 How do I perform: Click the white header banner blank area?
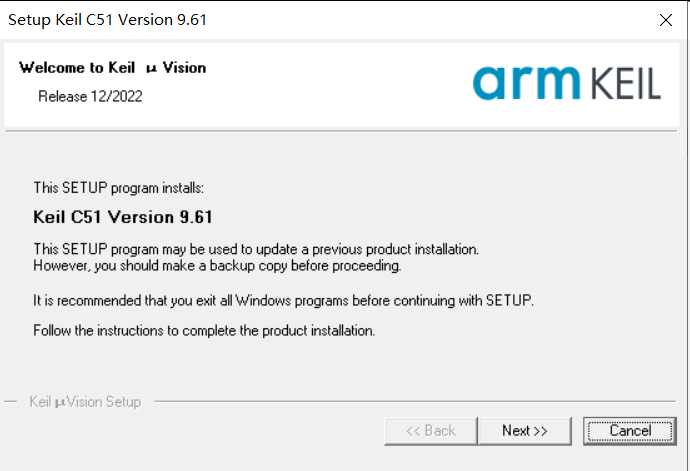pyautogui.click(x=334, y=84)
